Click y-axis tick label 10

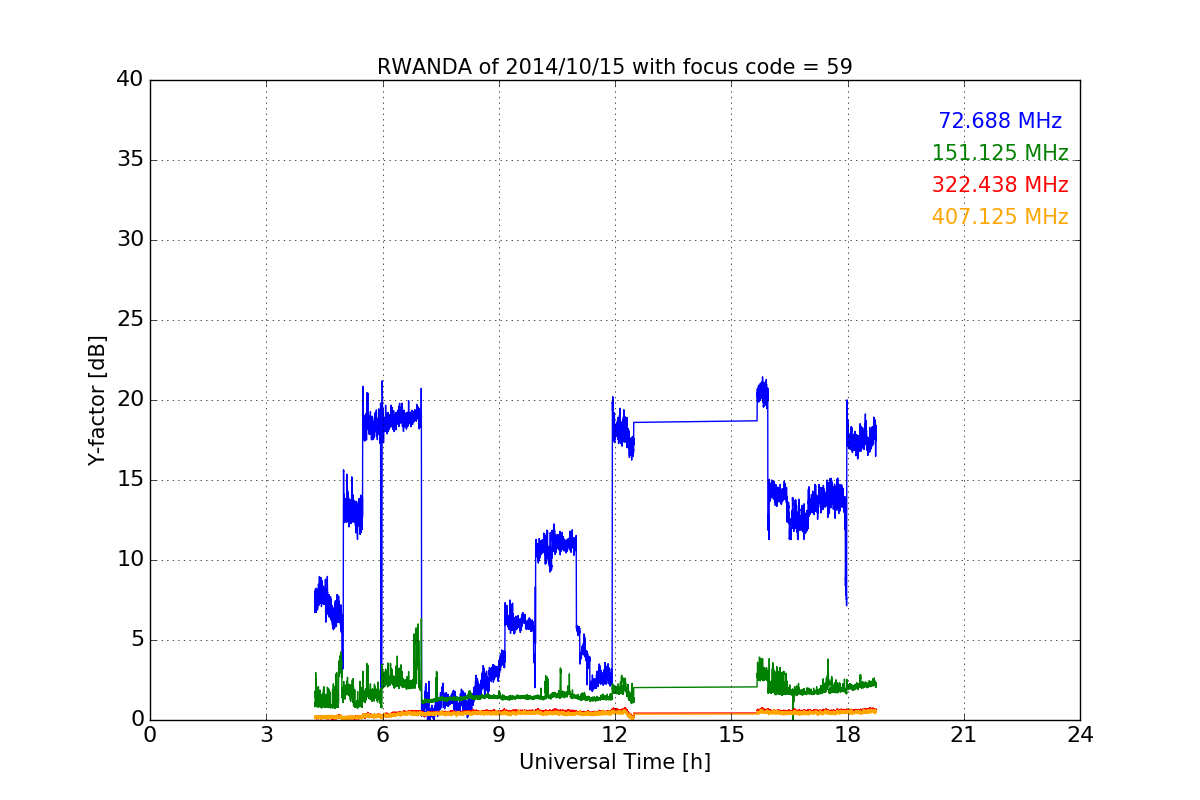coord(130,560)
